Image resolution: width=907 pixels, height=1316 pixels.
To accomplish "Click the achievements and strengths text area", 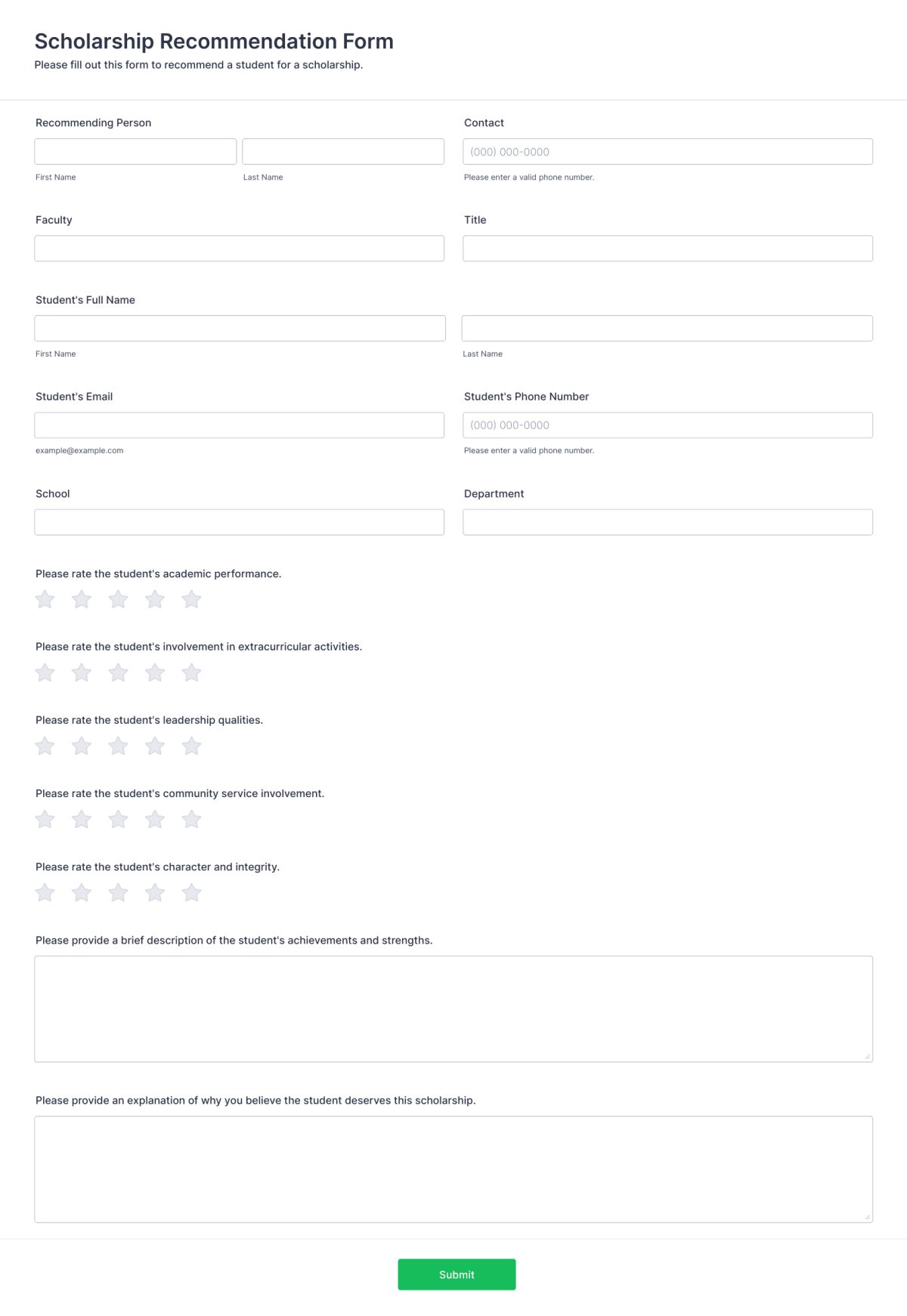I will click(453, 1008).
